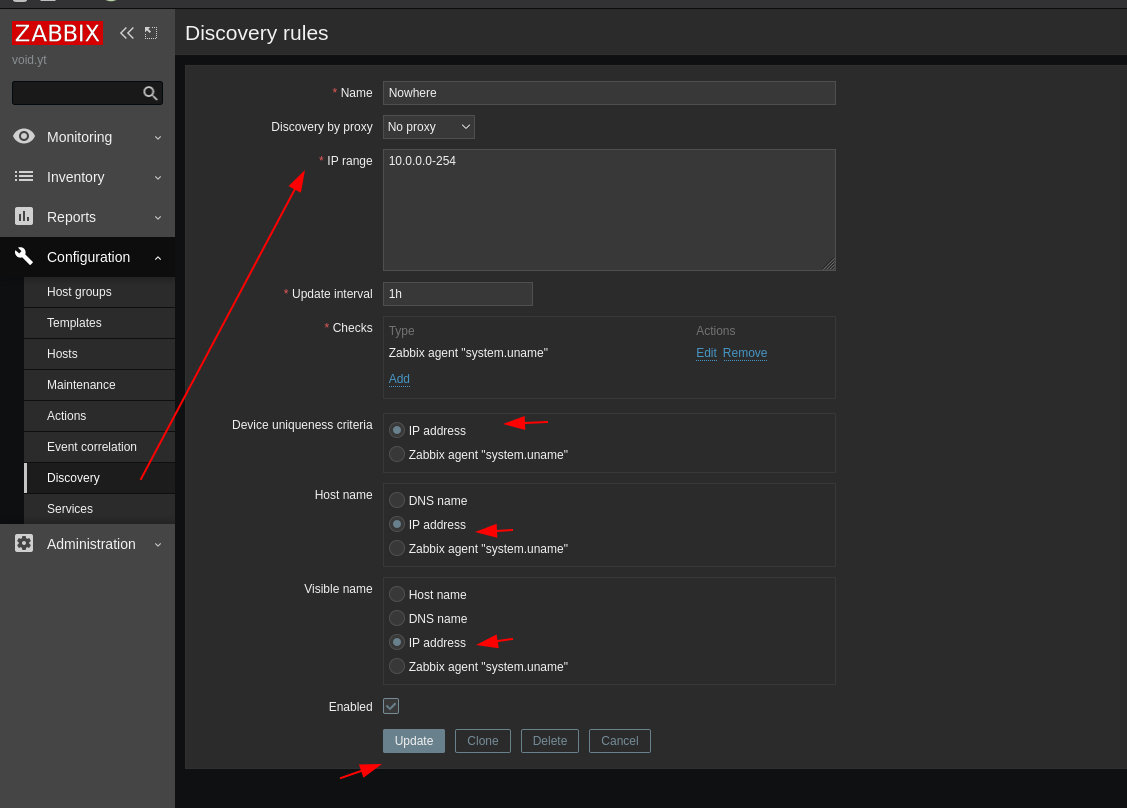Click the Cancel button
Viewport: 1127px width, 808px height.
click(x=620, y=740)
